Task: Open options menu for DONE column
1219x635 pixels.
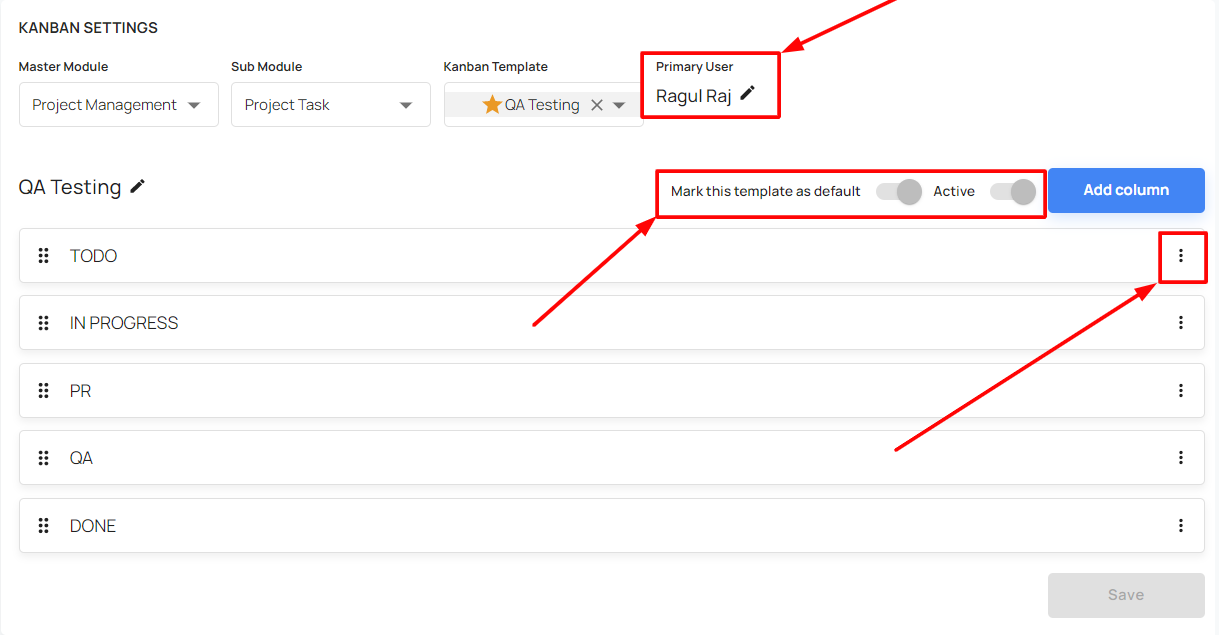Action: pos(1181,526)
